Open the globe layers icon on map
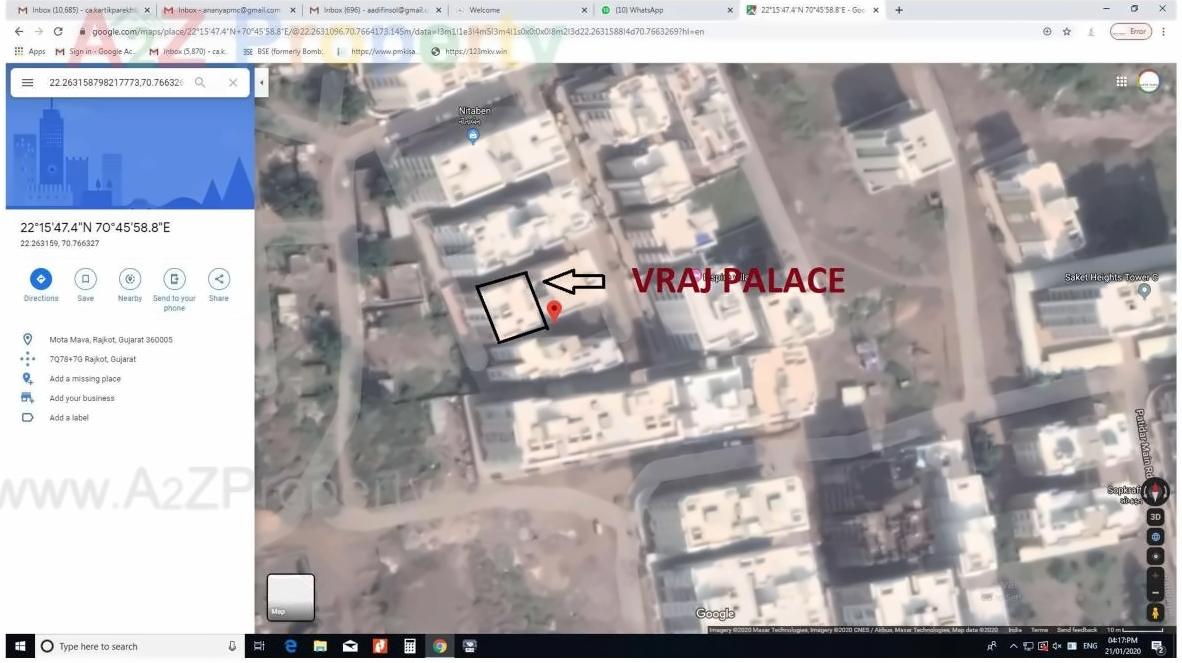This screenshot has width=1182, height=663. pyautogui.click(x=1155, y=536)
